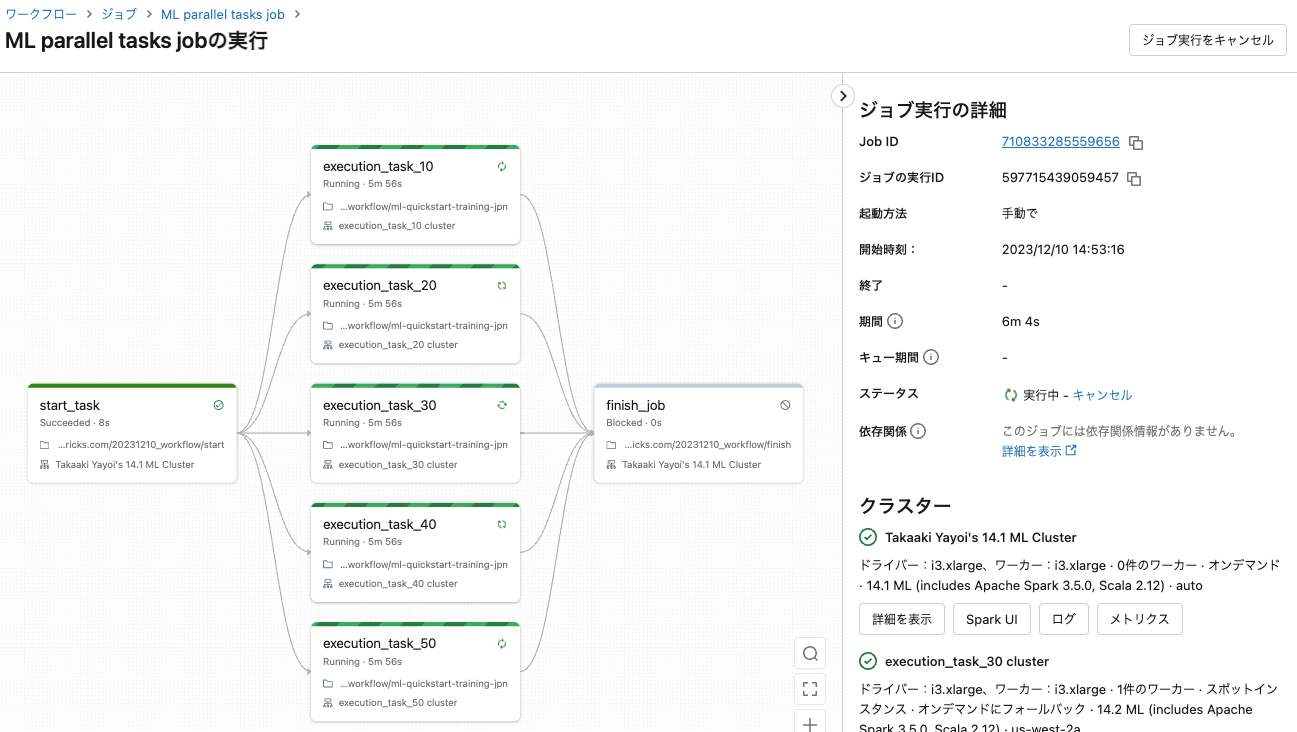The image size is (1297, 732).
Task: Open the ジョブ breadcrumb link
Action: point(118,14)
